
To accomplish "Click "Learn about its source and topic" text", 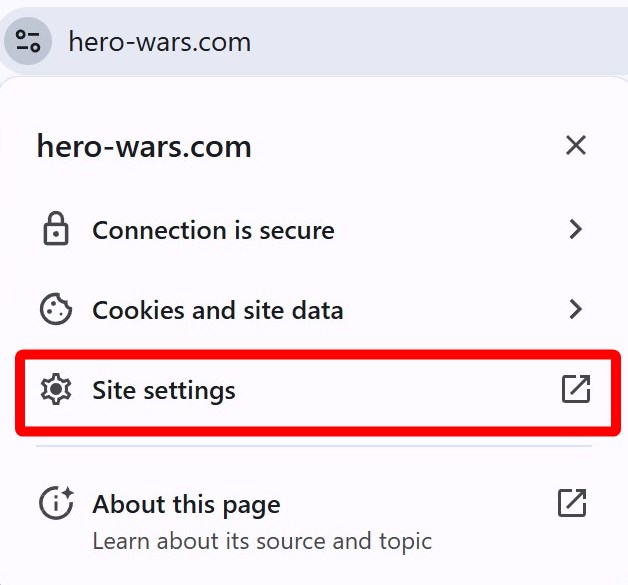I will click(x=262, y=542).
